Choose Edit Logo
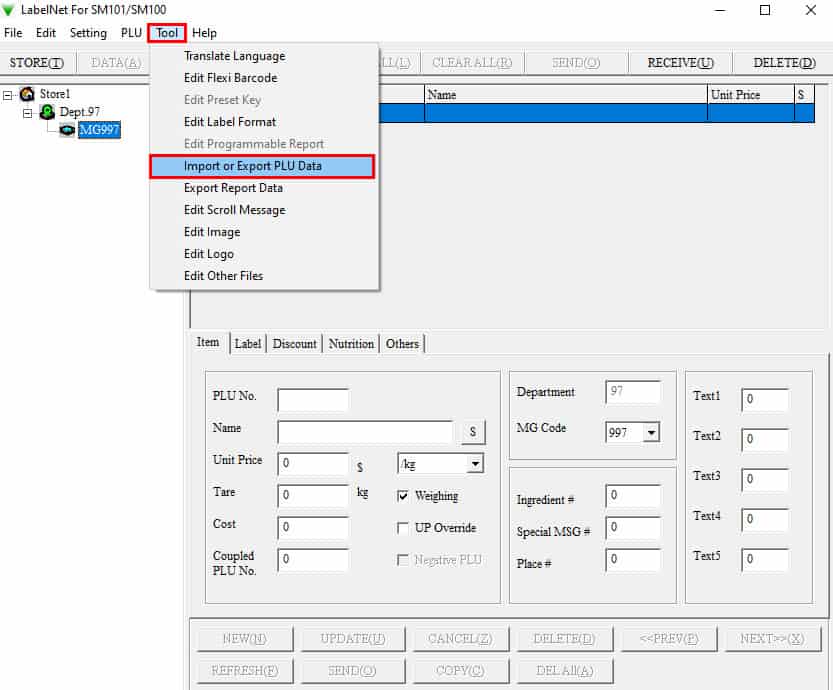Screen dimensions: 833x690 coord(265,254)
